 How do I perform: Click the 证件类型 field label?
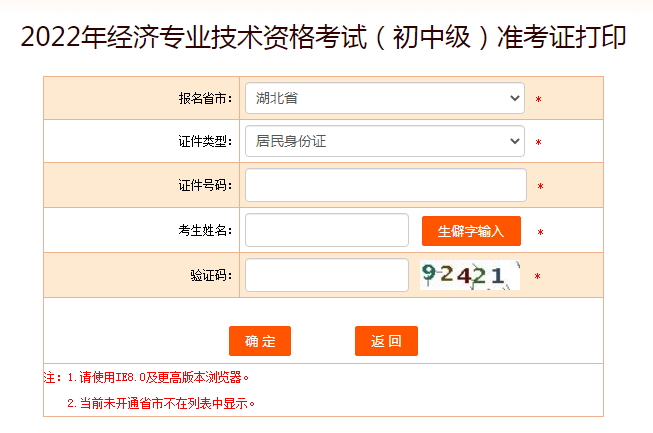205,142
